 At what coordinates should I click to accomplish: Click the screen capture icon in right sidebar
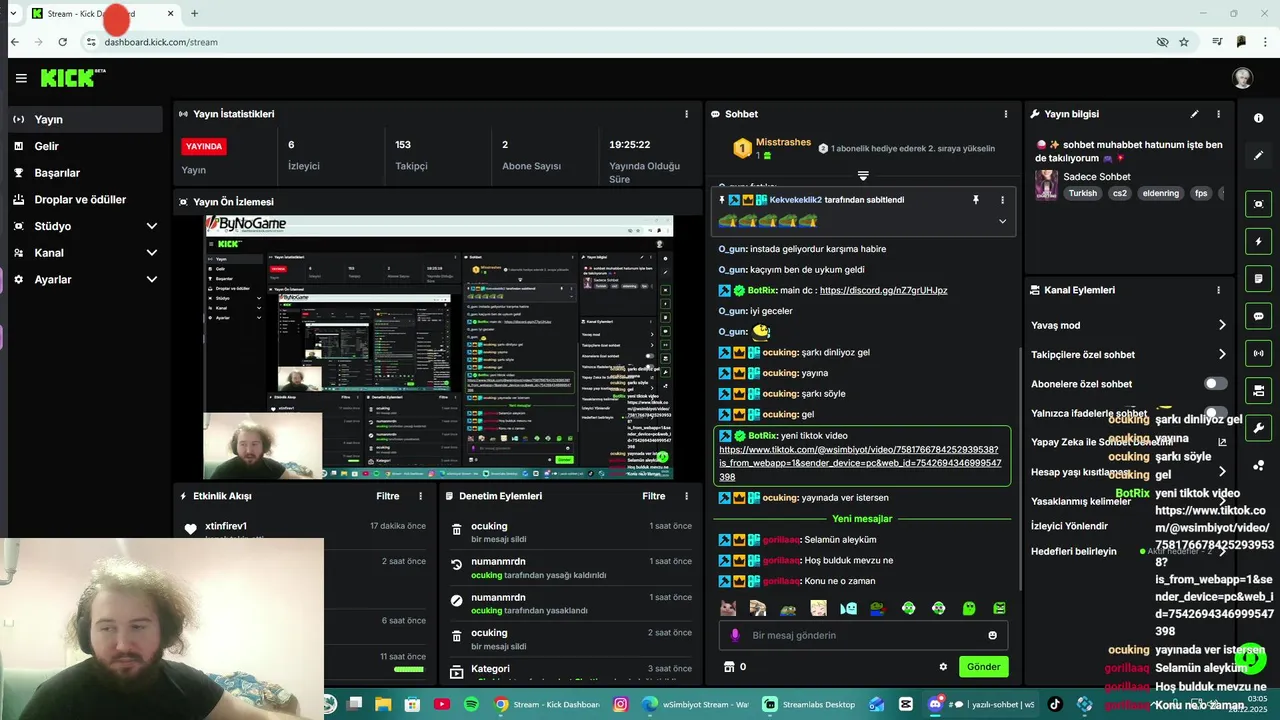(1258, 204)
